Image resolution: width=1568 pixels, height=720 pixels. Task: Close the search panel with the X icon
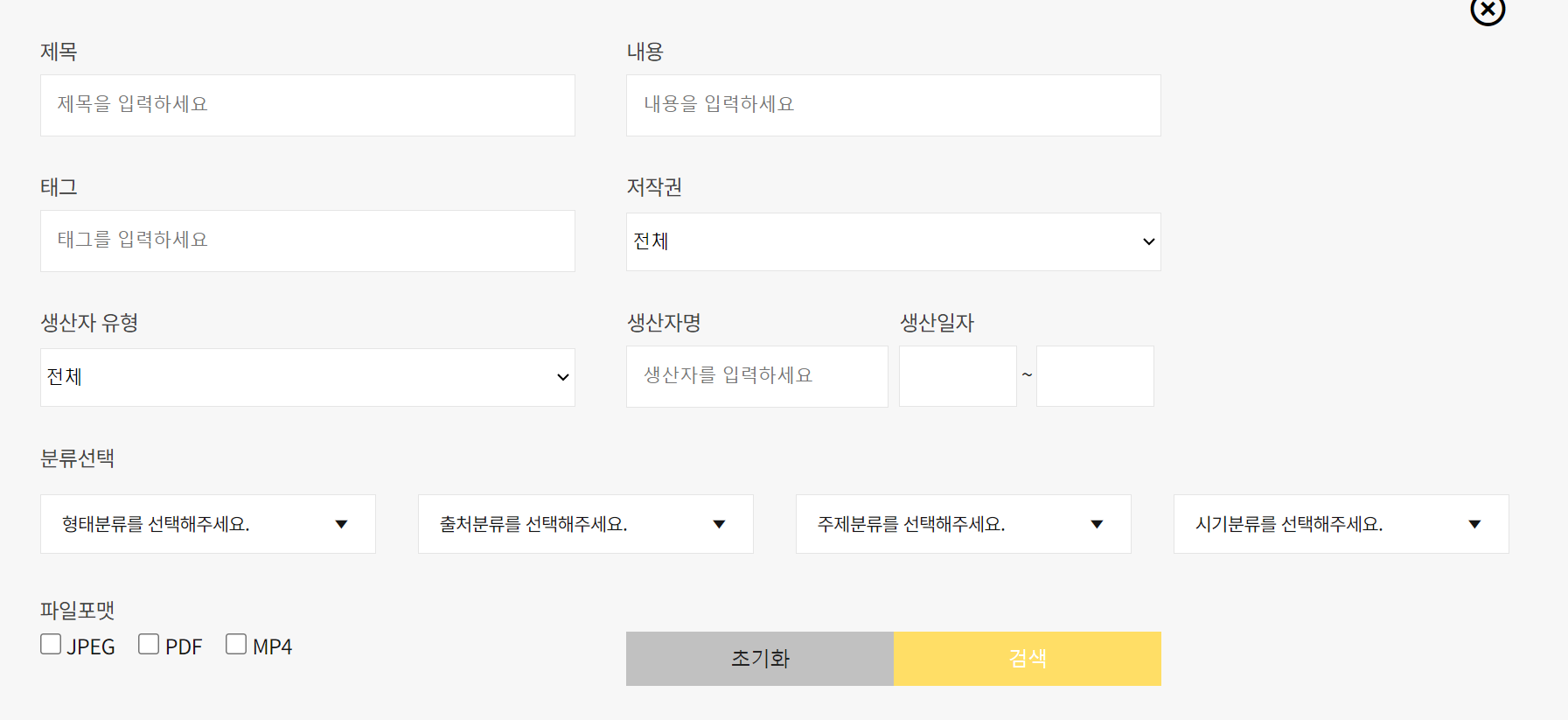pos(1487,10)
